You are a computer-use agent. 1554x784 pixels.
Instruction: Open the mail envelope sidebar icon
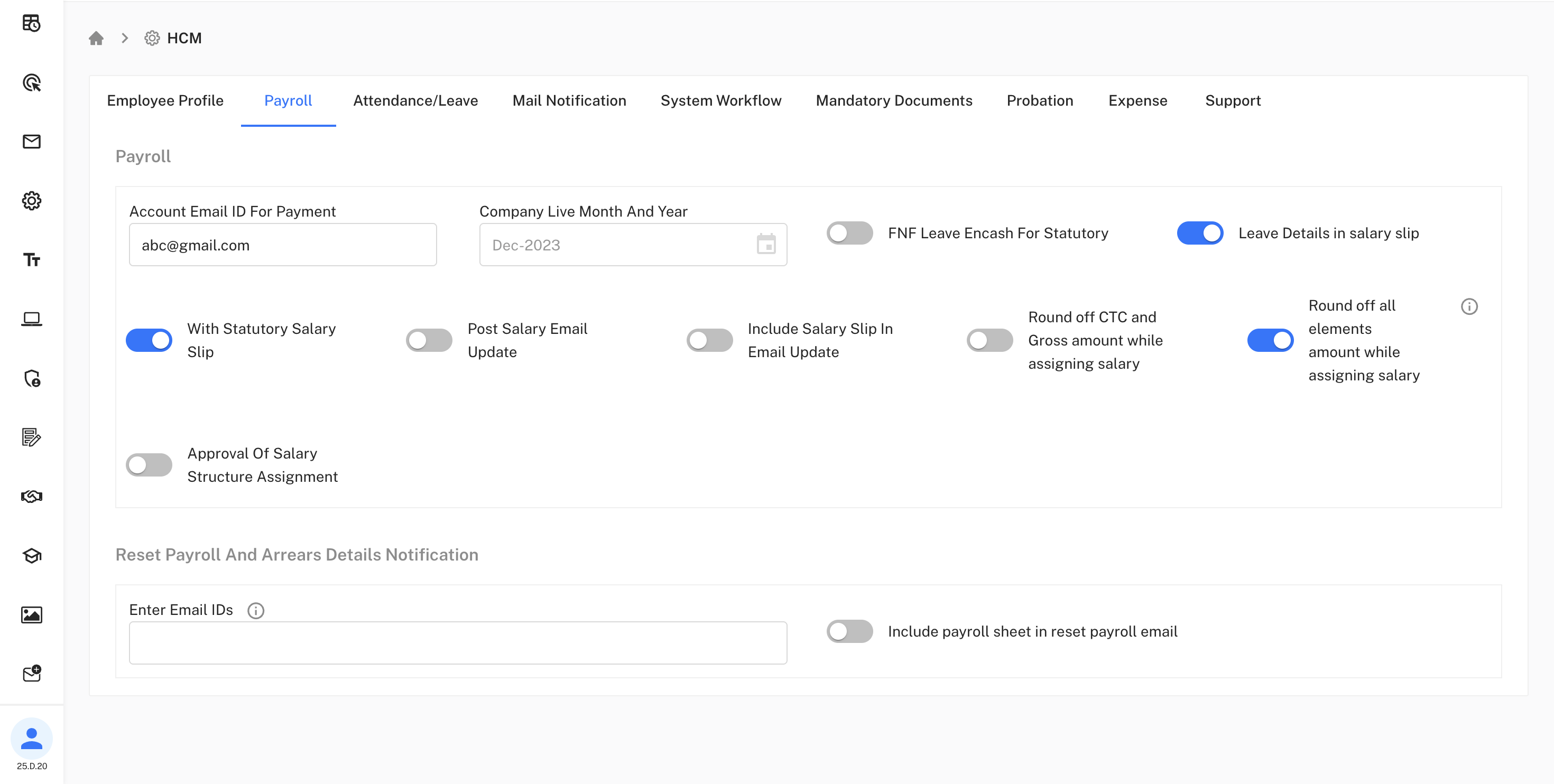point(31,142)
